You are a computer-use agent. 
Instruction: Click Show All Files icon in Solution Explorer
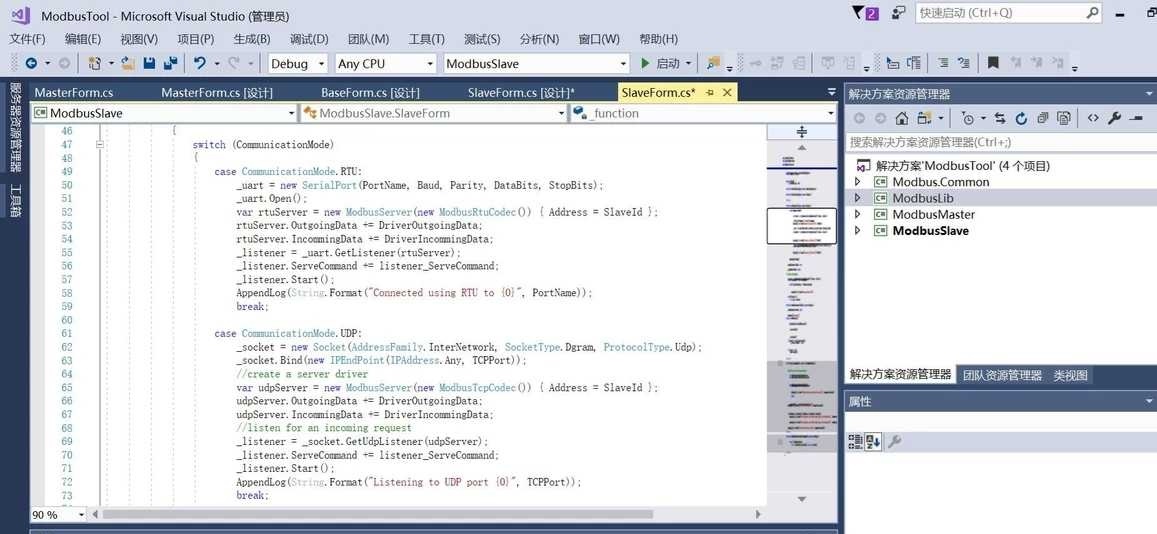pos(1063,118)
